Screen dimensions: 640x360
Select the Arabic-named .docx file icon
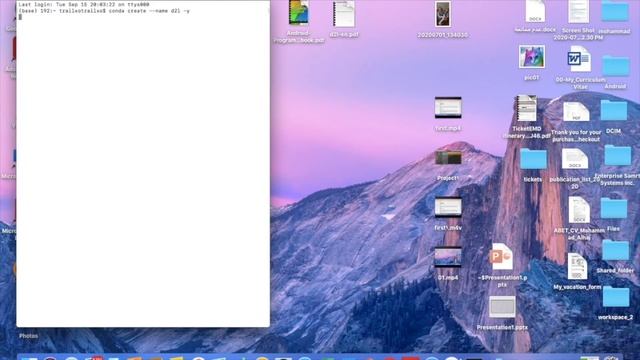[535, 11]
